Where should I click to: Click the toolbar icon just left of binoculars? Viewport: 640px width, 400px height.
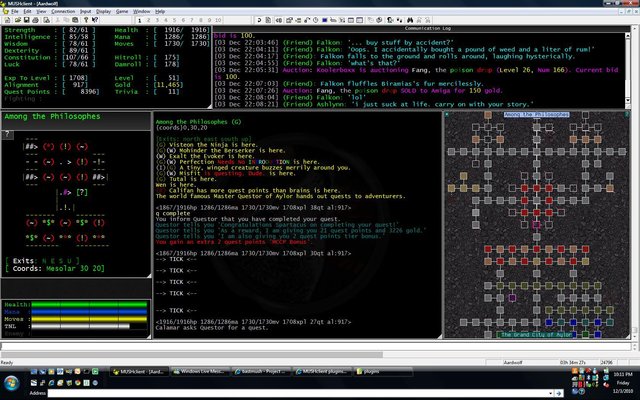(x=399, y=20)
